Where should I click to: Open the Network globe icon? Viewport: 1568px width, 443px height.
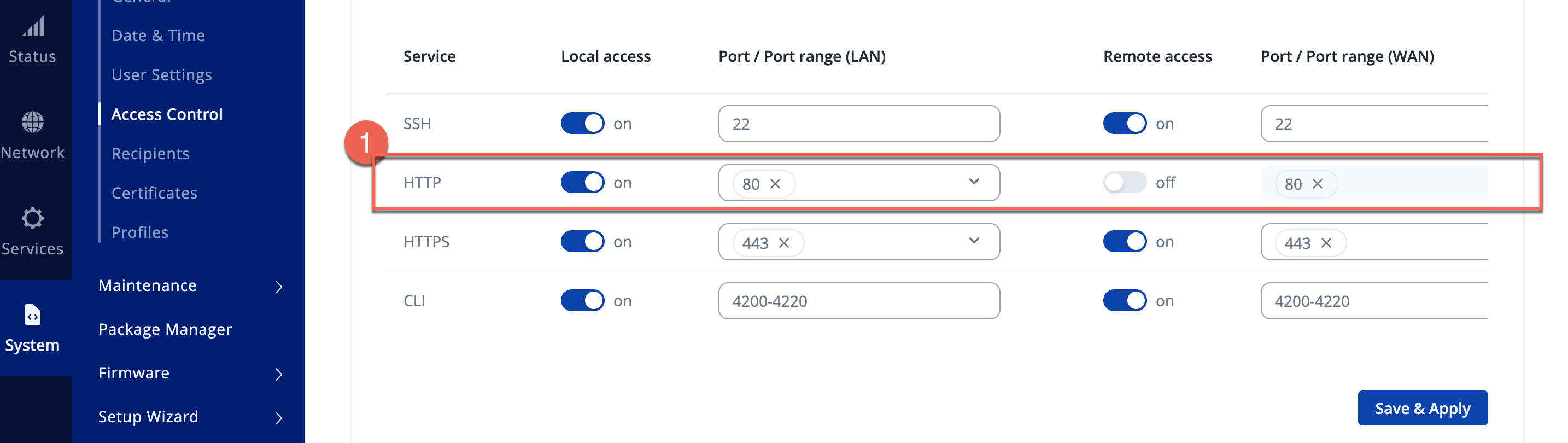coord(33,123)
